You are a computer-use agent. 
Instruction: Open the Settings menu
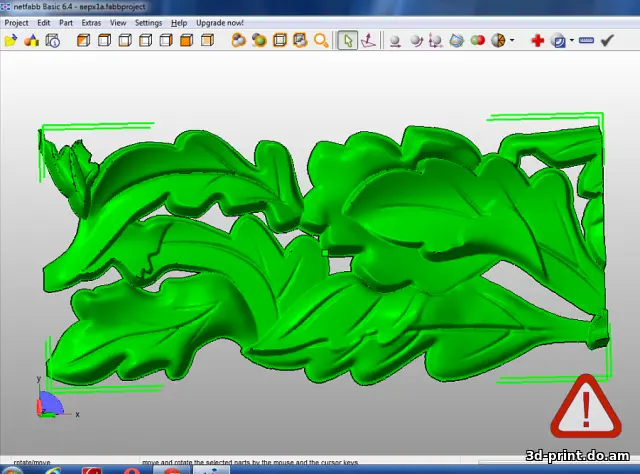(x=149, y=23)
